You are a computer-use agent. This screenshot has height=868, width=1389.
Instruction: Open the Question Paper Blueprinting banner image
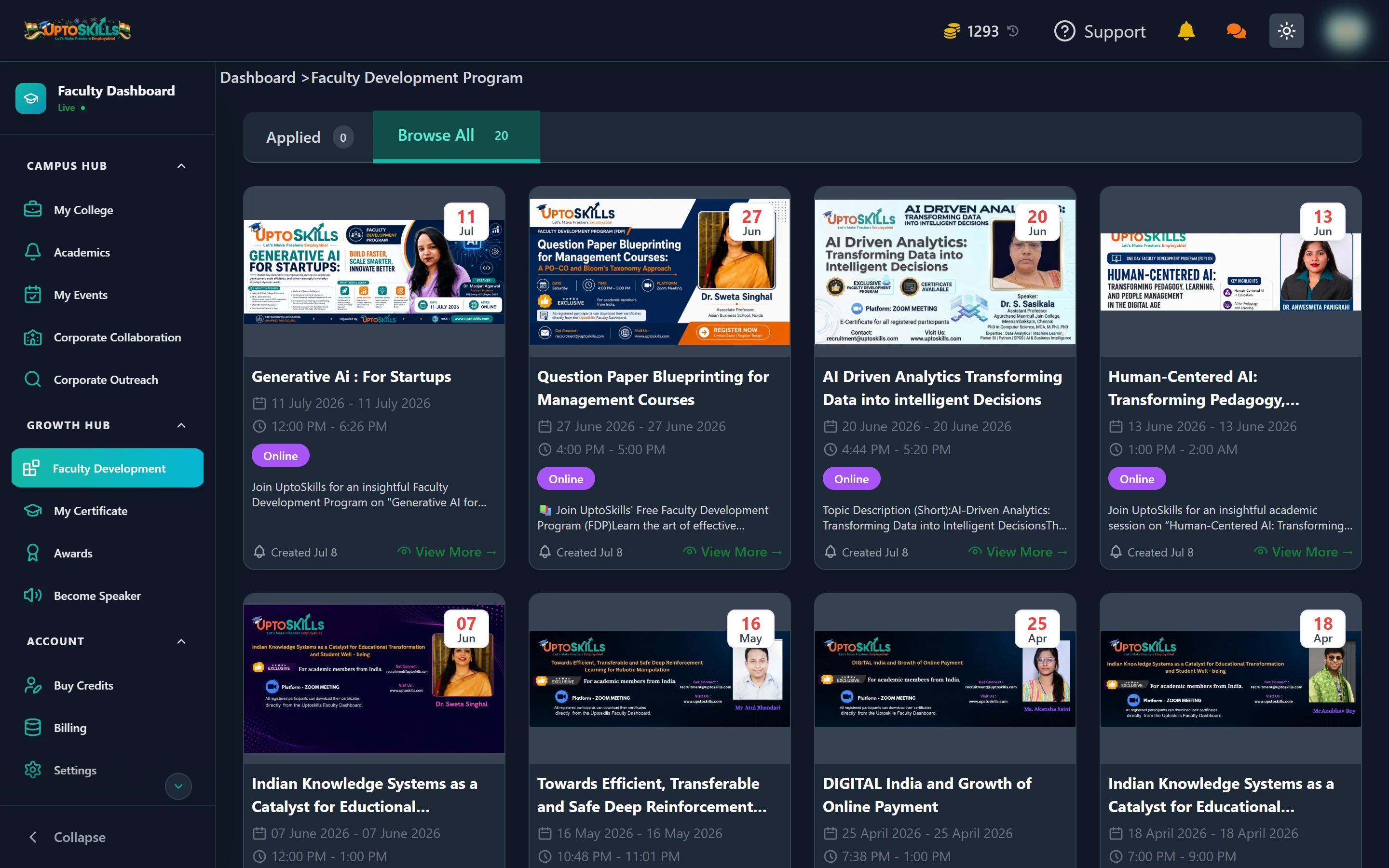point(659,272)
